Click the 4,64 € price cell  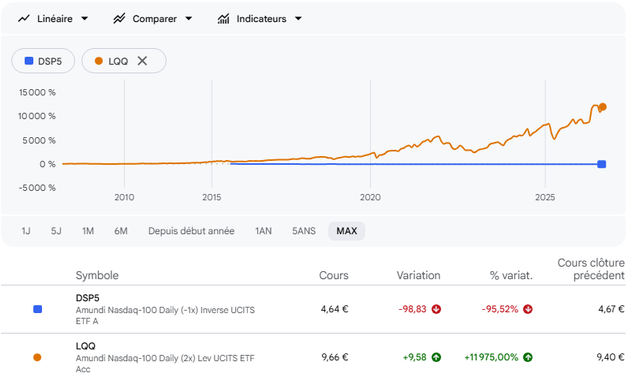click(x=334, y=309)
